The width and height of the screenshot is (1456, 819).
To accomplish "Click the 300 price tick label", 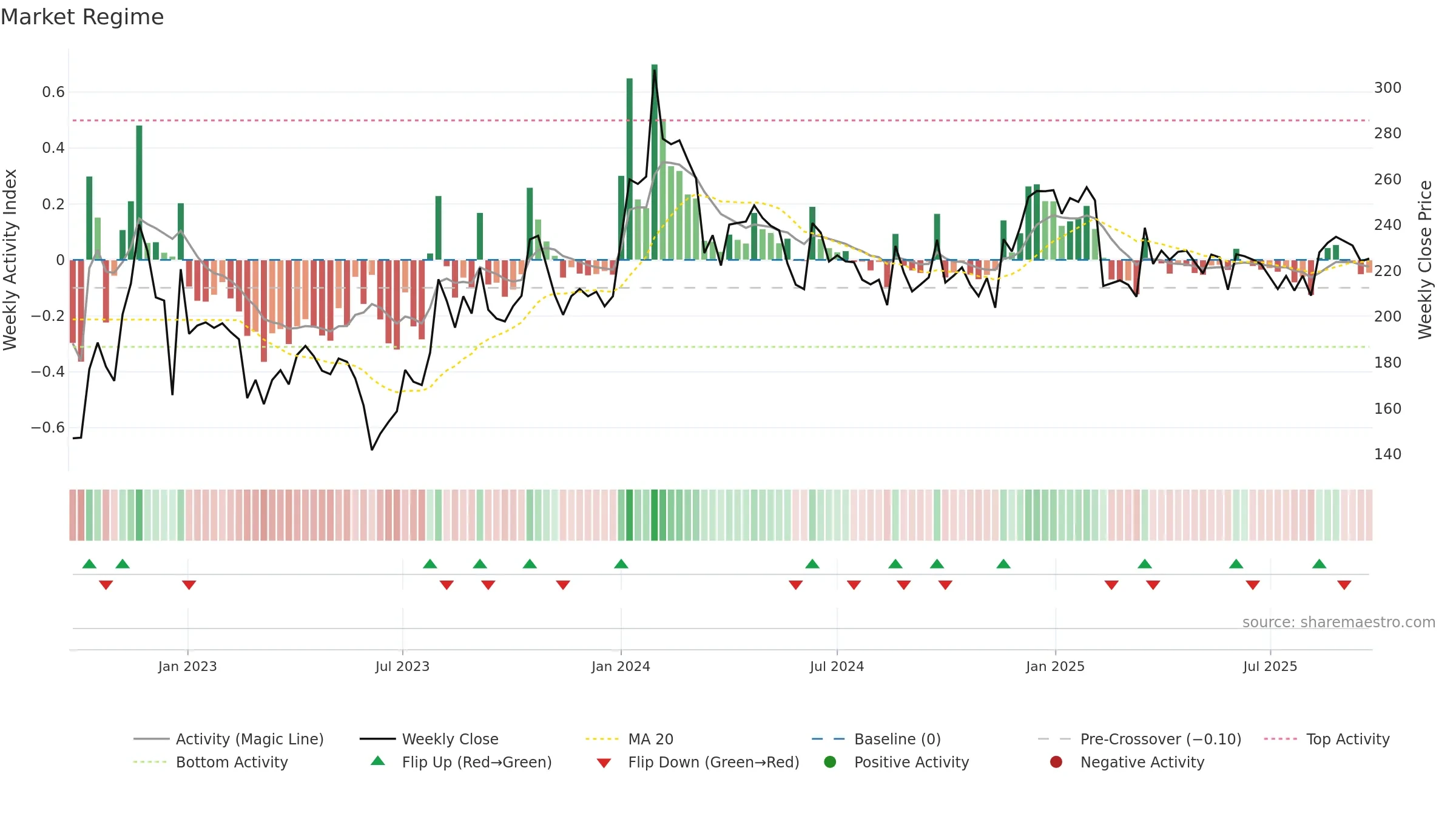I will tap(1387, 88).
